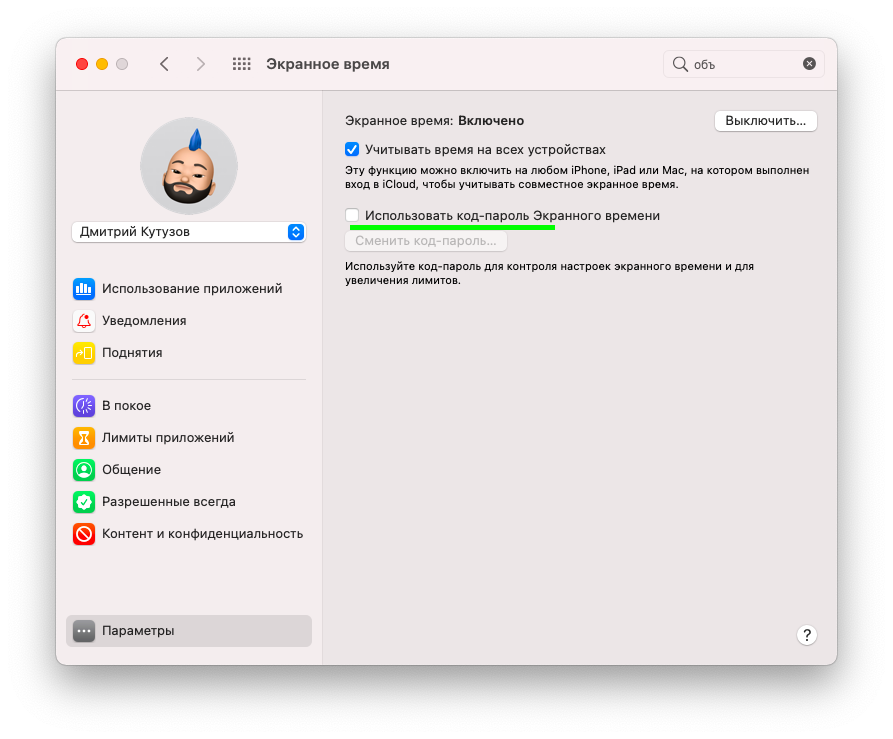Clear the search field text
Image resolution: width=893 pixels, height=739 pixels.
coord(809,64)
